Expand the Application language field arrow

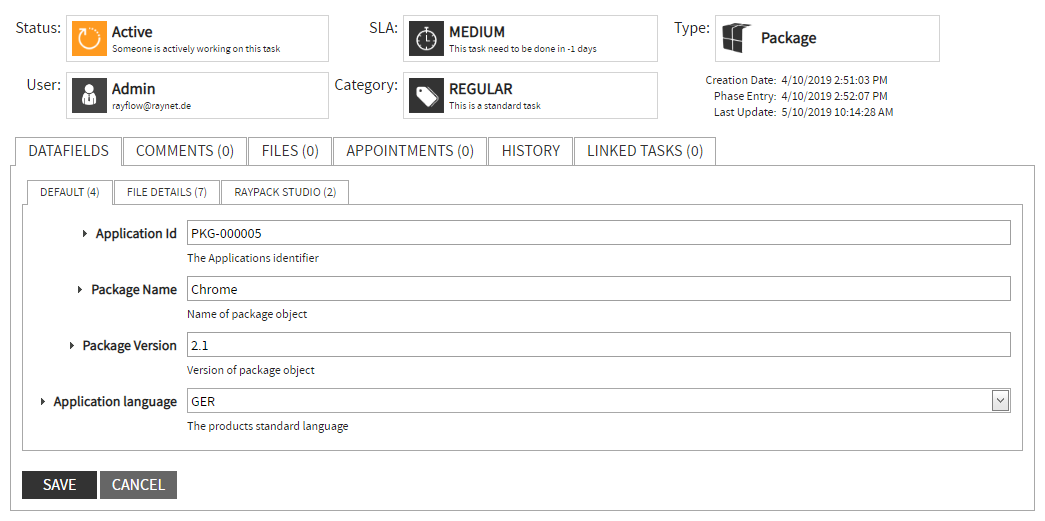coord(43,402)
